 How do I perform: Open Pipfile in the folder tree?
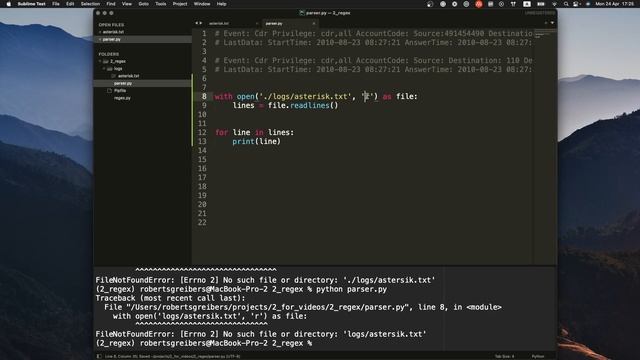click(x=120, y=91)
